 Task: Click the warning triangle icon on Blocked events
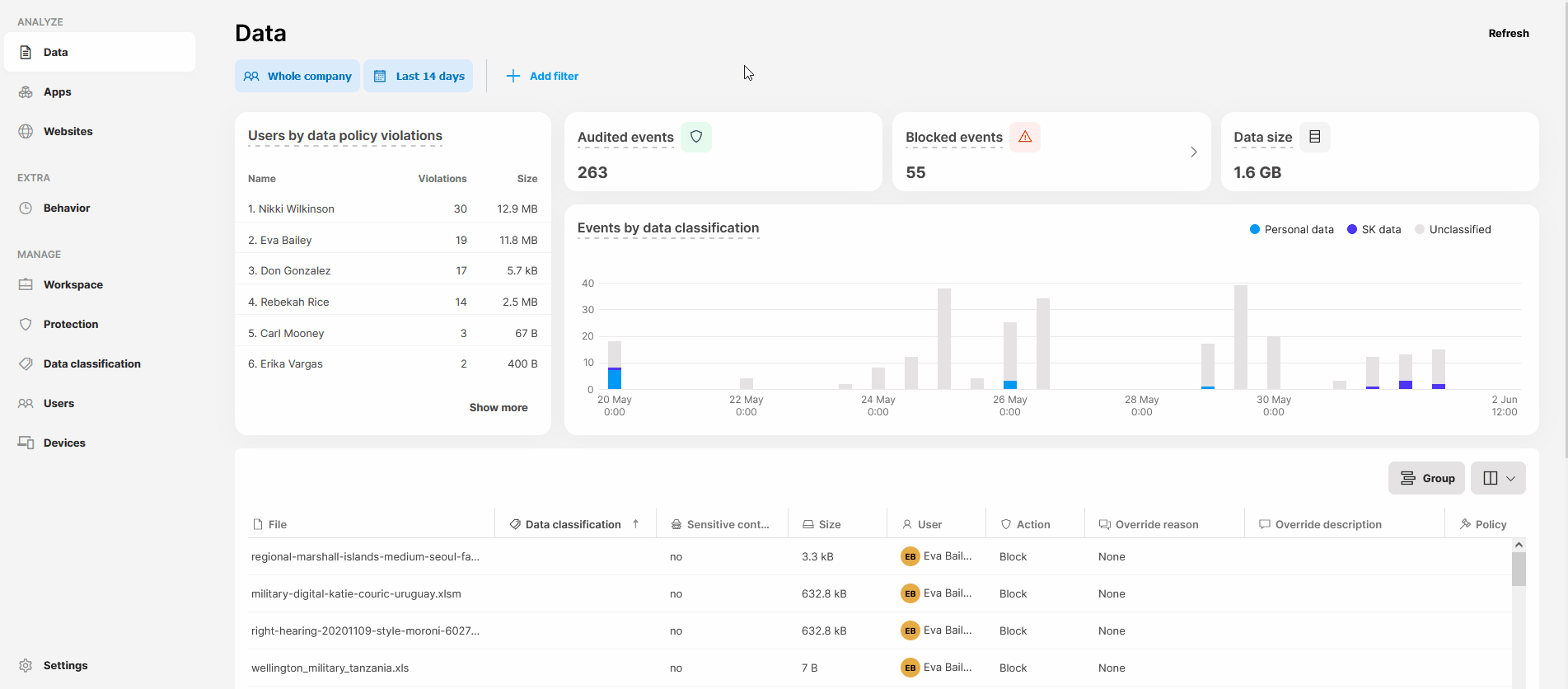pyautogui.click(x=1025, y=137)
